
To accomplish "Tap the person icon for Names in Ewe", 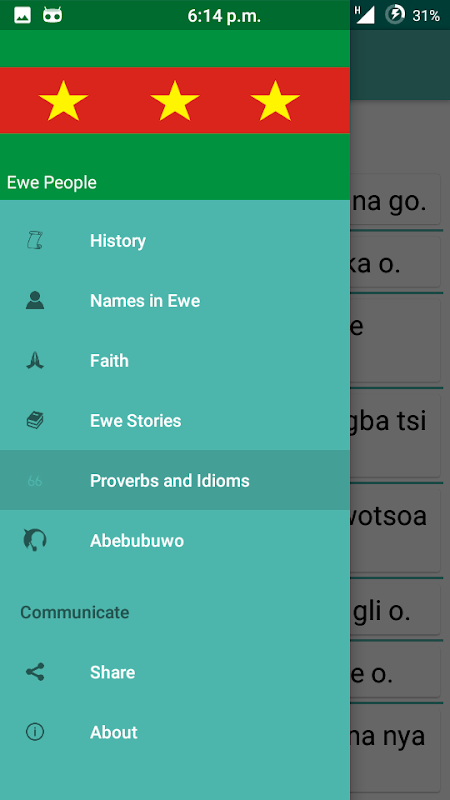I will [35, 301].
